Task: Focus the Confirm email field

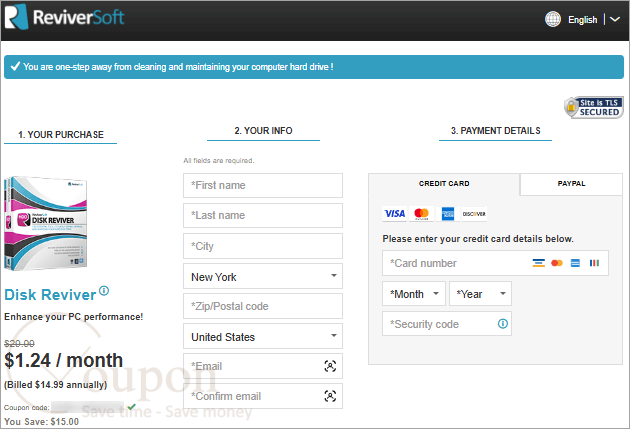Action: [263, 396]
